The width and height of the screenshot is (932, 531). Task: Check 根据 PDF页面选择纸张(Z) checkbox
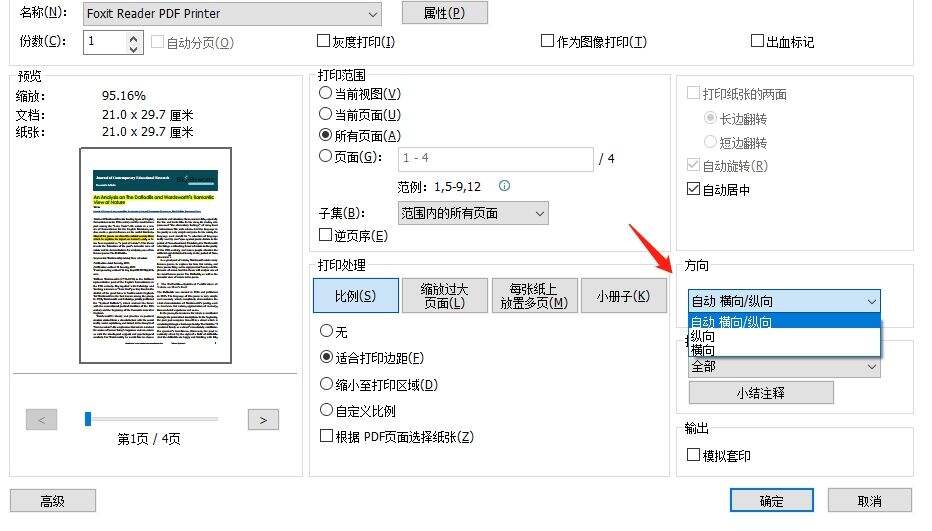326,436
